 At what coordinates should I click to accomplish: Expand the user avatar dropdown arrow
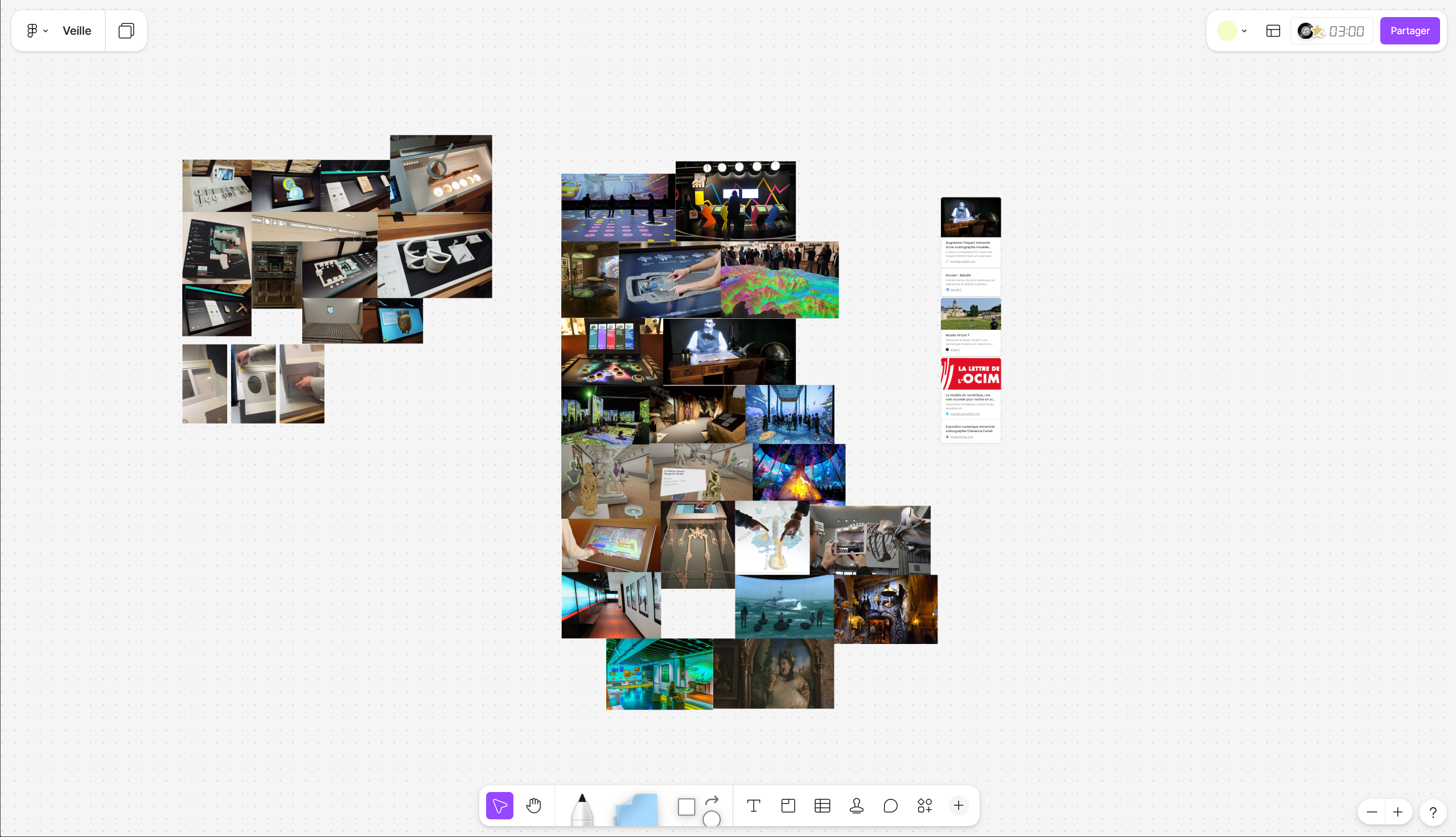click(1244, 31)
